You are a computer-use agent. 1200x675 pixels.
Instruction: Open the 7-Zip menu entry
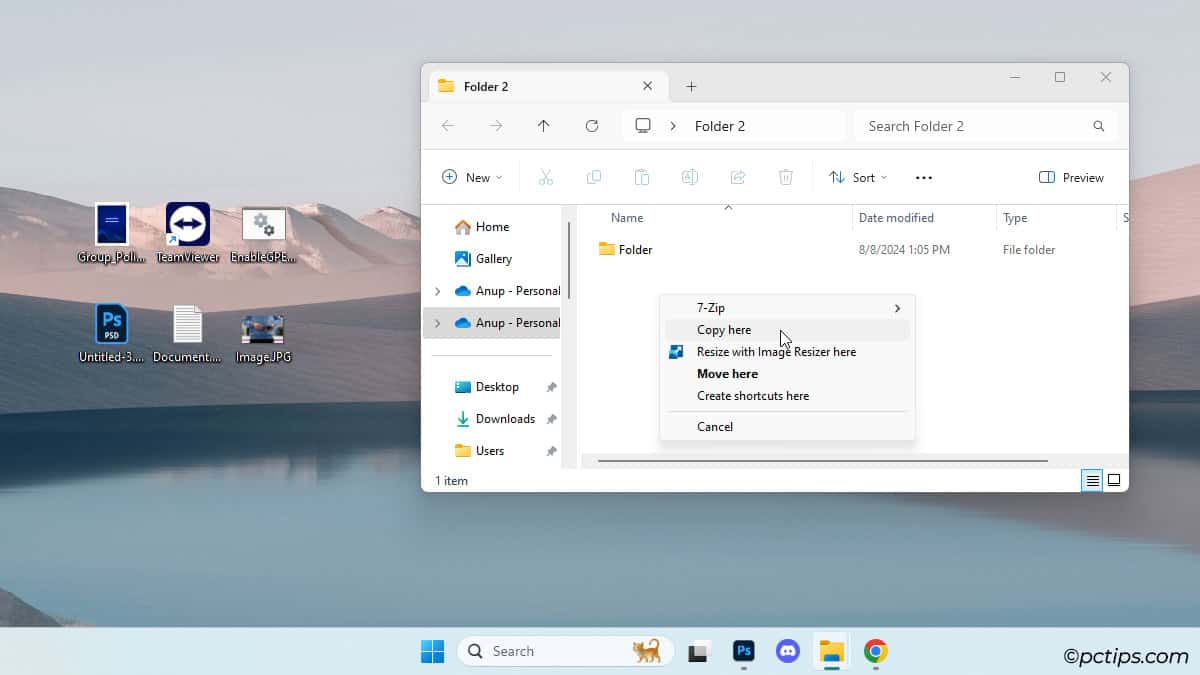787,308
